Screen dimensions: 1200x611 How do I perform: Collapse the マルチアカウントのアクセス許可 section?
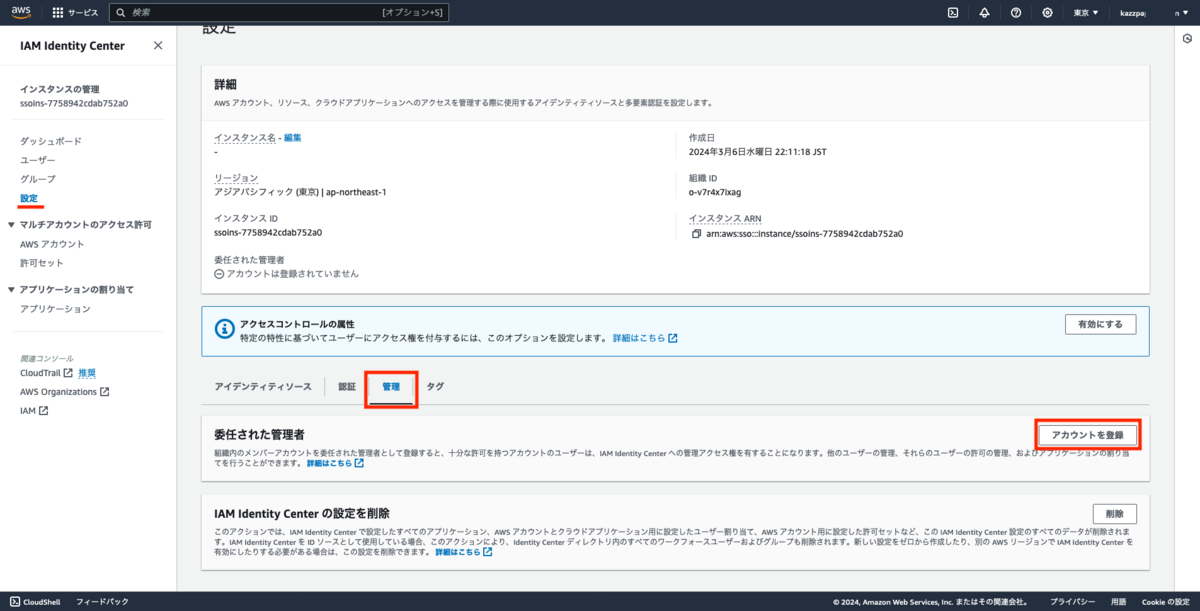tap(11, 225)
